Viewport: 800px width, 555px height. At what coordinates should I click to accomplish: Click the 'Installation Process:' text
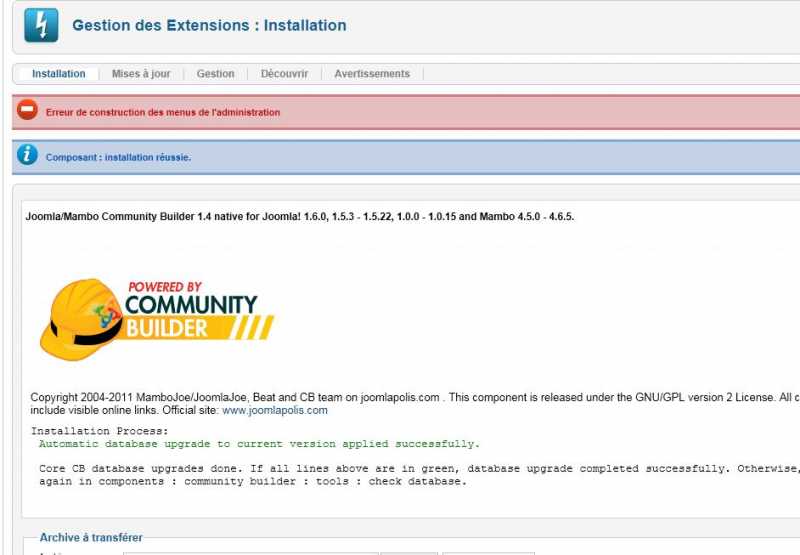[99, 431]
